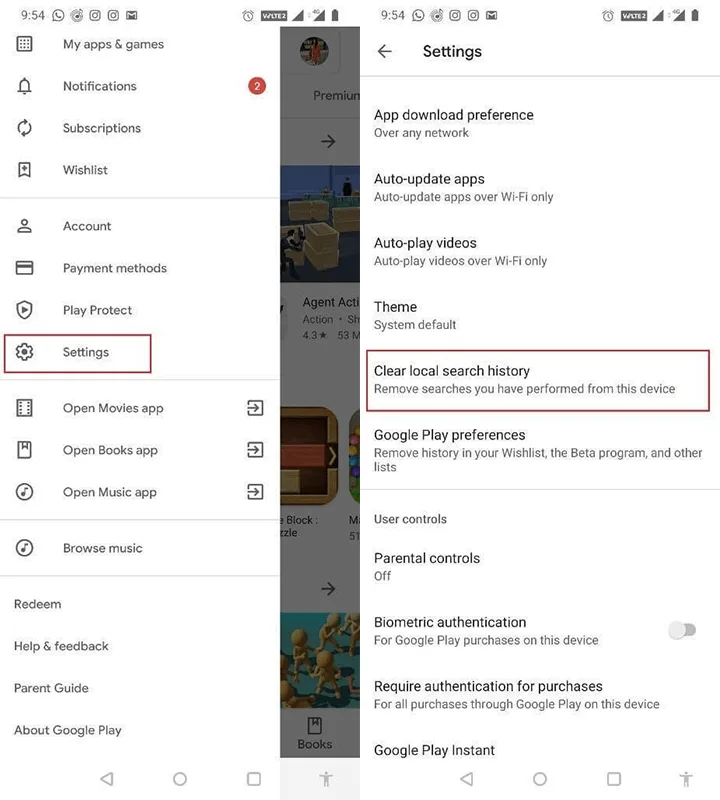Open Account from the side menu

coord(140,226)
